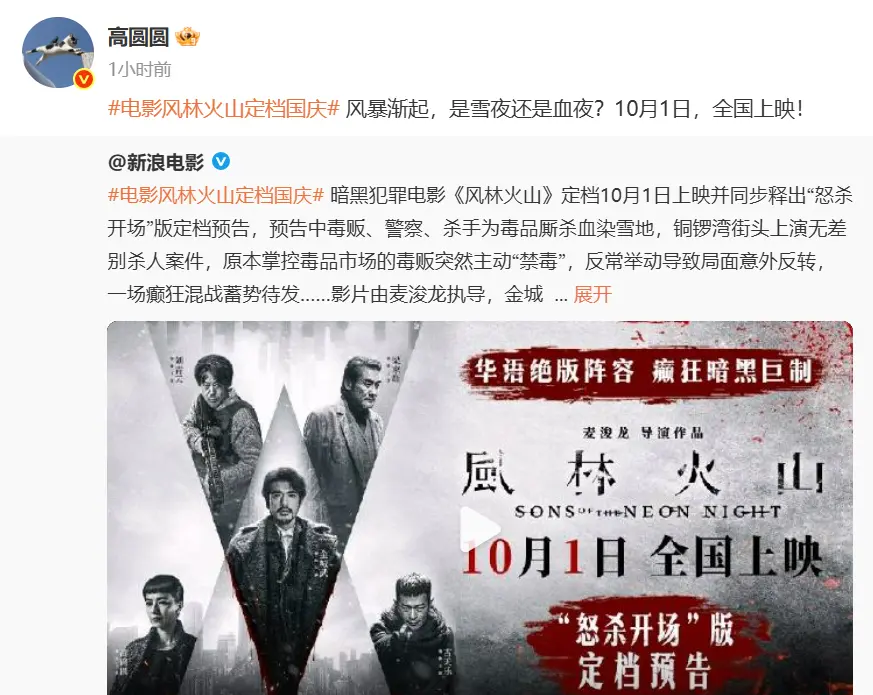Open 高圆圆's profile avatar
The image size is (873, 695).
coord(58,52)
